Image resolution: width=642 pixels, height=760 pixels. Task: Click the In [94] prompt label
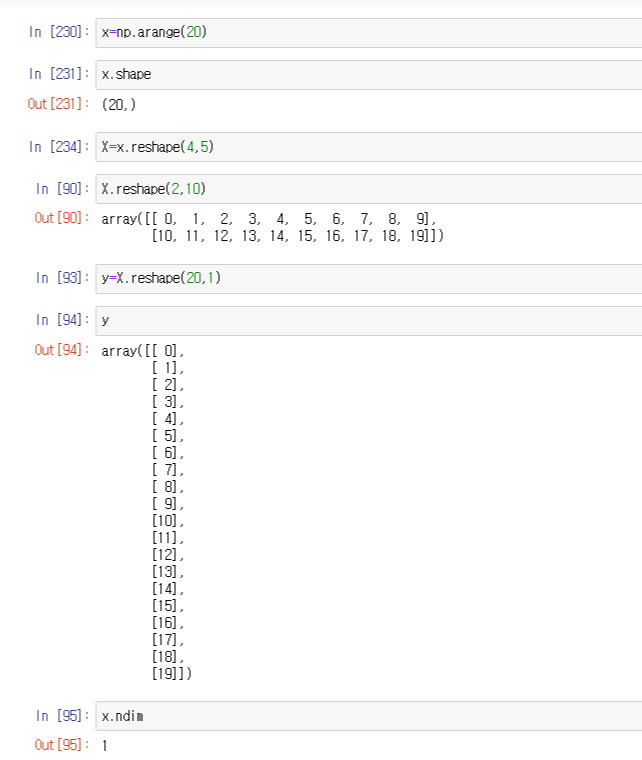[62, 320]
